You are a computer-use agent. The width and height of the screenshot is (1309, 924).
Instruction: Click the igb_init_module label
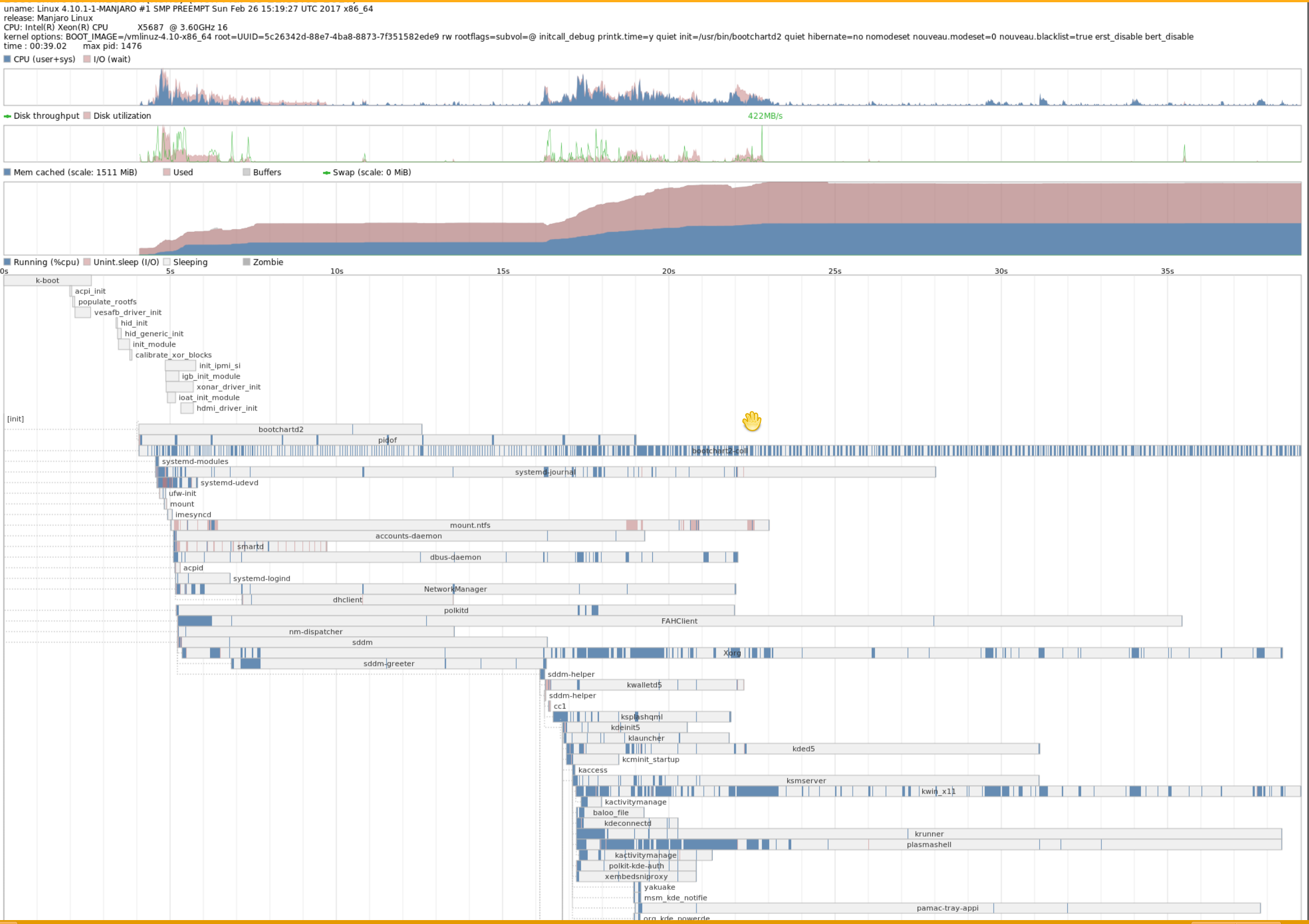(211, 376)
